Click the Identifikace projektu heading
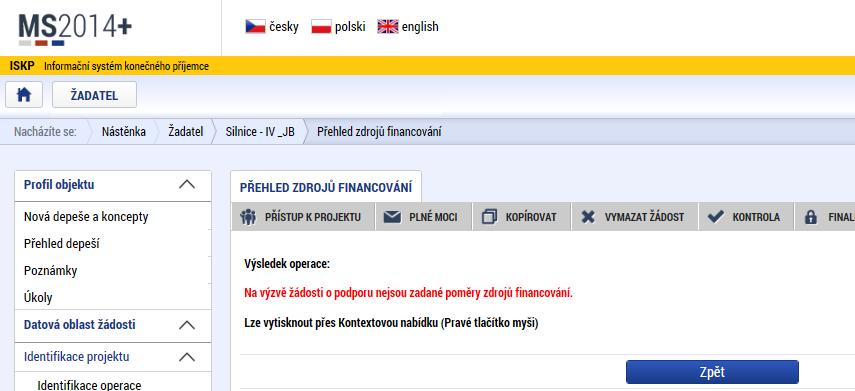 click(x=77, y=357)
